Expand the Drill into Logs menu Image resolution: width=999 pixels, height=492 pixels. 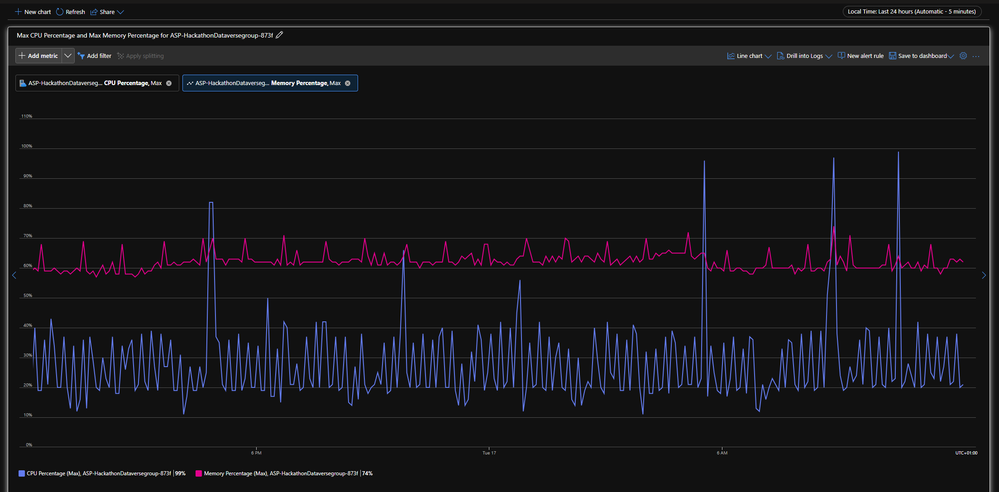[x=805, y=56]
